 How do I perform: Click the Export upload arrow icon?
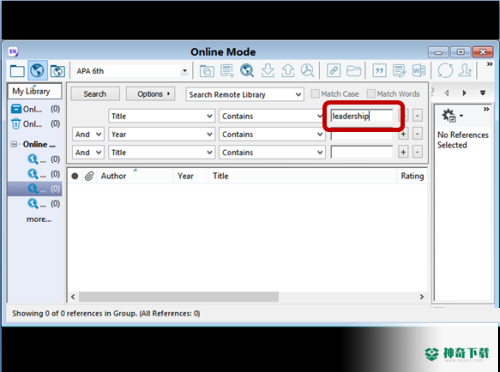click(288, 70)
